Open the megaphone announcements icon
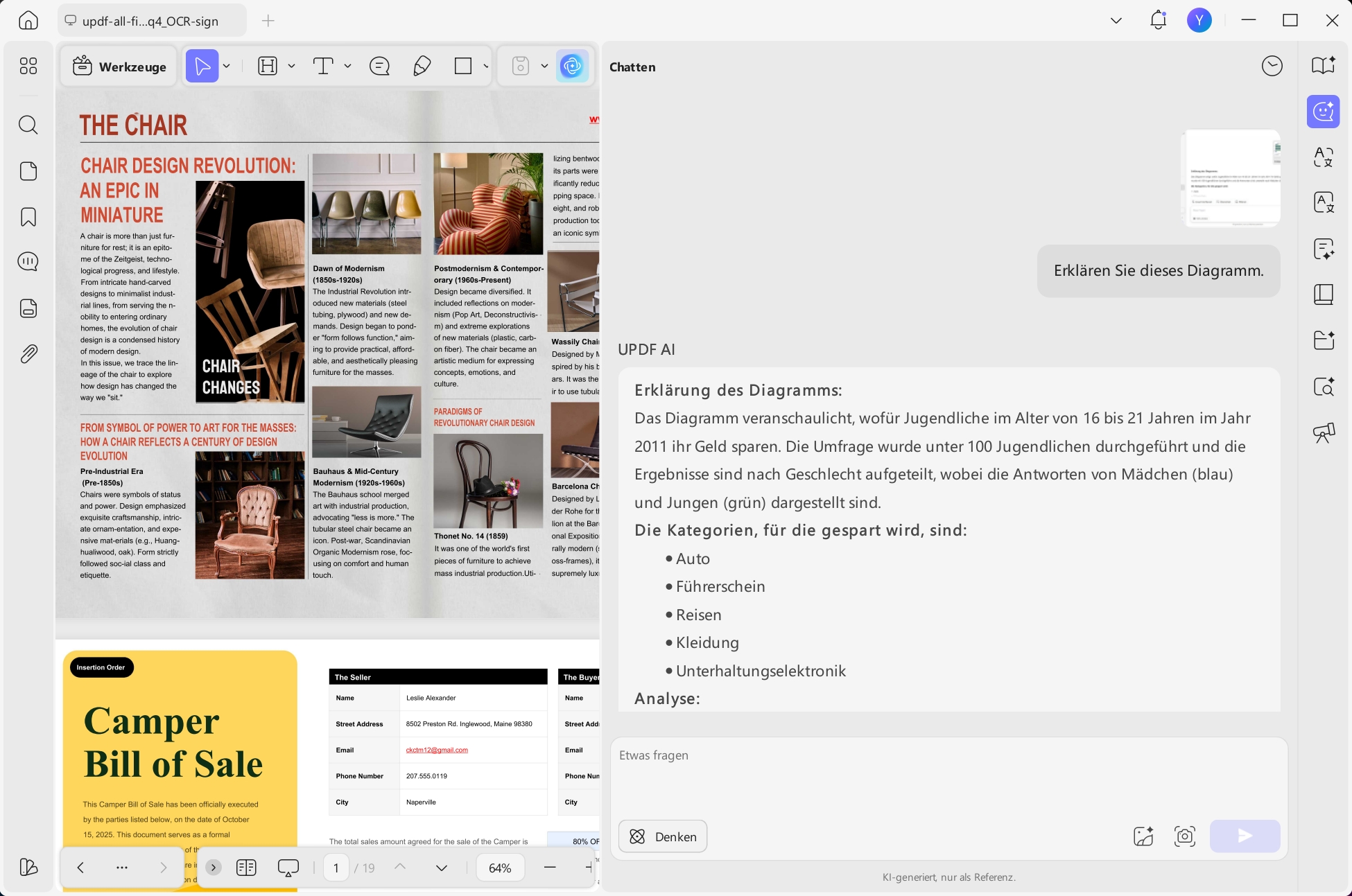Viewport: 1352px width, 896px height. click(x=1324, y=433)
